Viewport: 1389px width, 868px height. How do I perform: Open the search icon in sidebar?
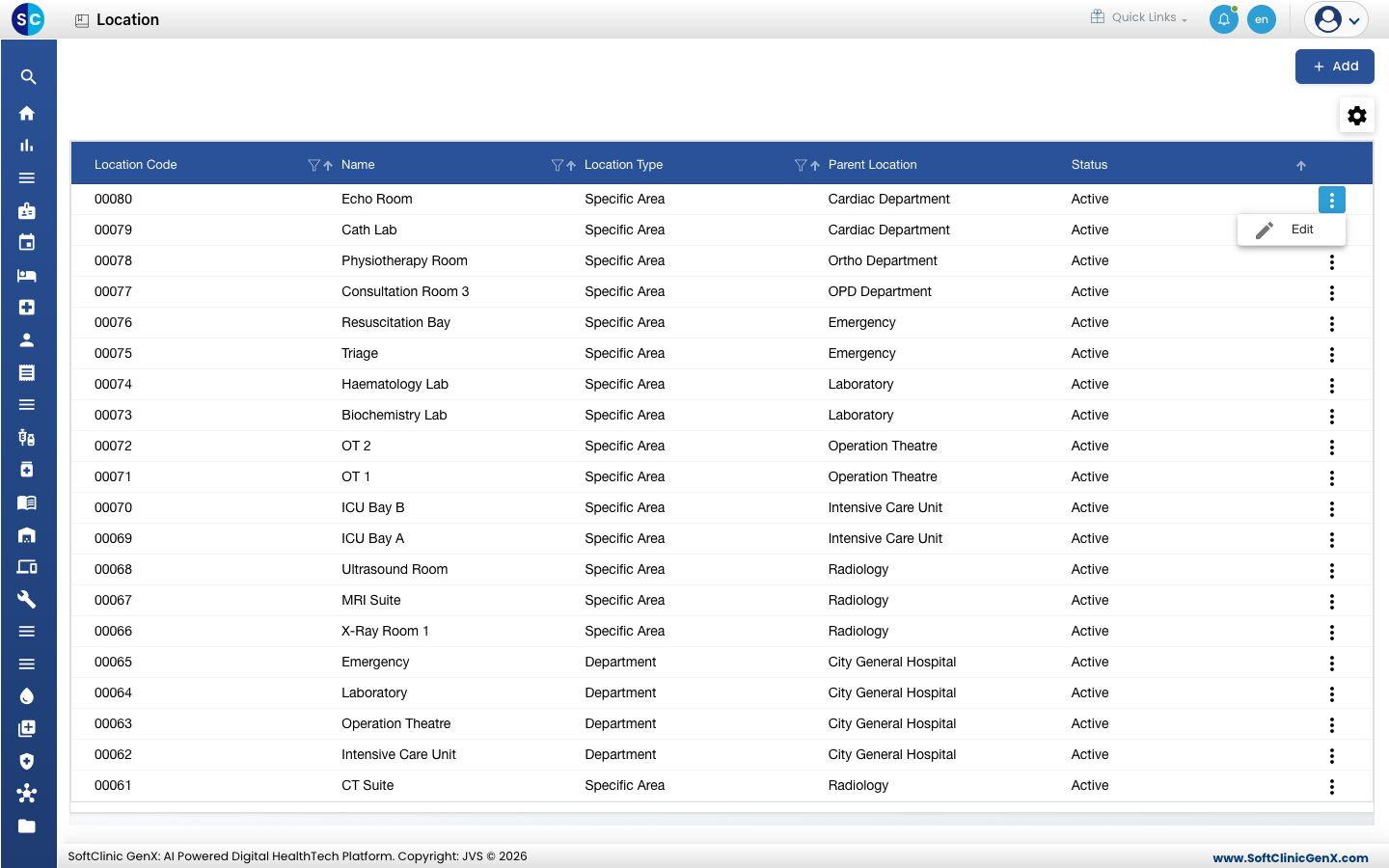click(28, 77)
